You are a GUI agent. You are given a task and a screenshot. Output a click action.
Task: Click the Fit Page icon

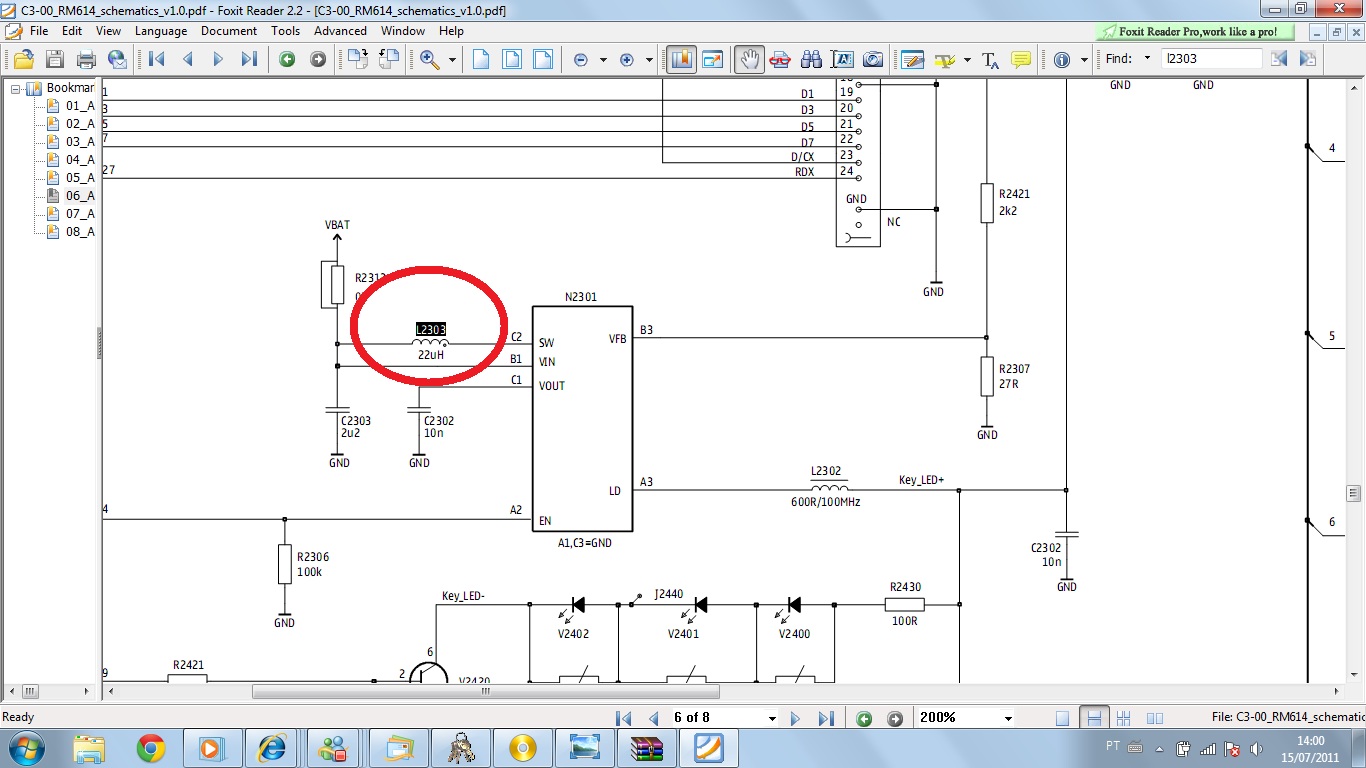pos(512,59)
